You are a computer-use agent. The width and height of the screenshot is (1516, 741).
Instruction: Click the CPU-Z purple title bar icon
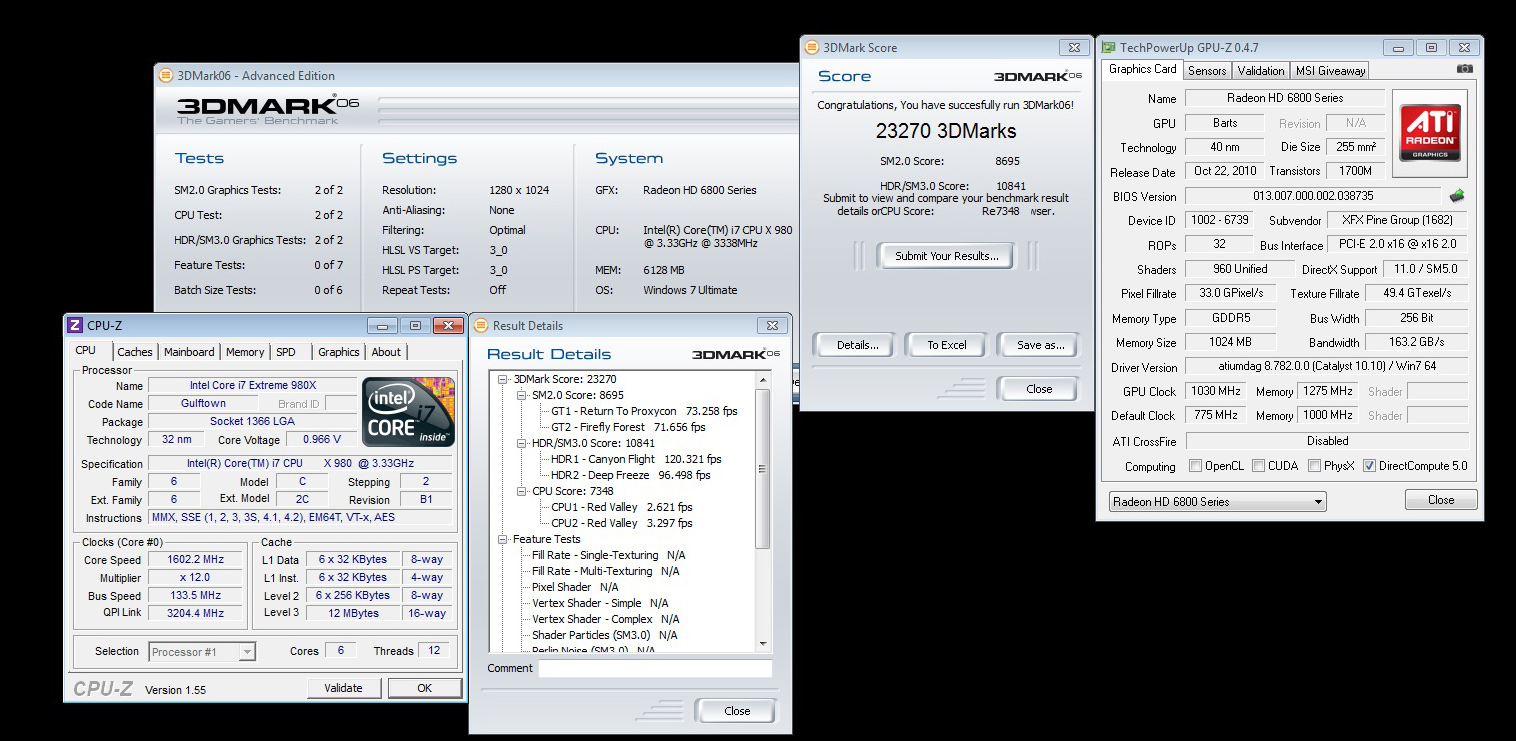click(x=75, y=325)
